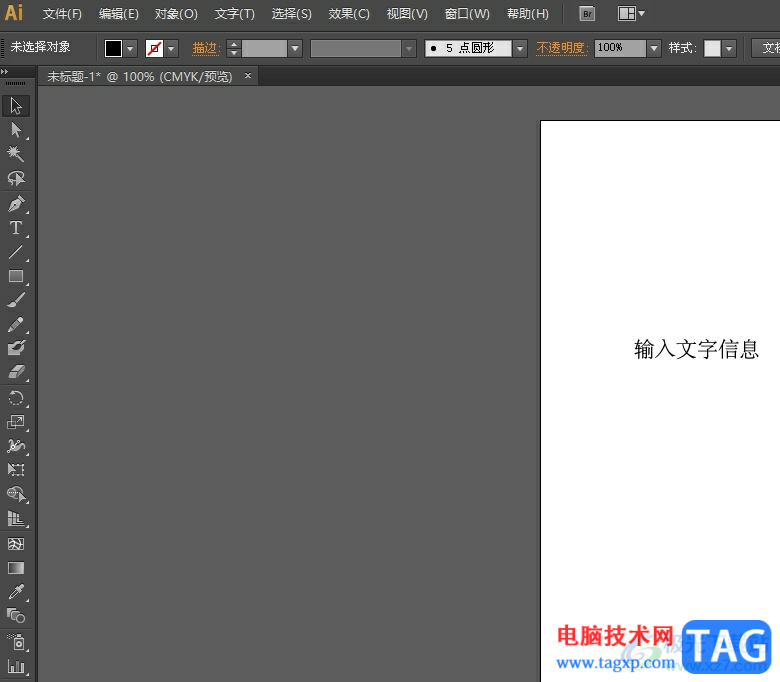Select the Eyedropper tool
Screen dimensions: 780x682
point(16,592)
